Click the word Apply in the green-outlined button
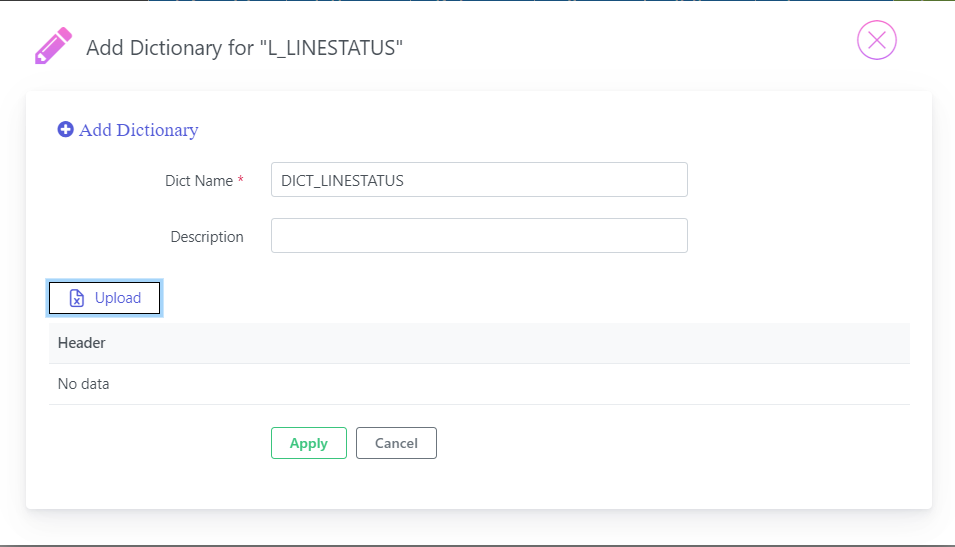The height and width of the screenshot is (547, 955). tap(309, 443)
